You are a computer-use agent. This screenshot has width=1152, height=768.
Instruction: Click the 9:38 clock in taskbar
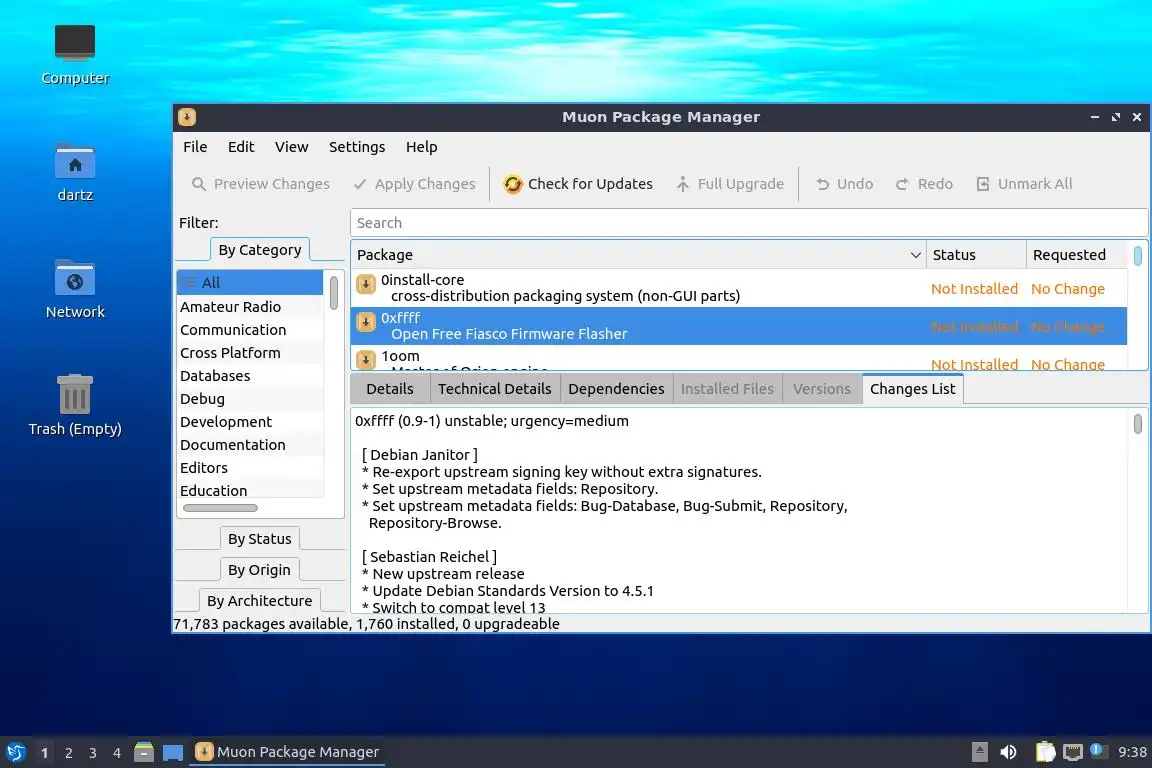click(1132, 752)
